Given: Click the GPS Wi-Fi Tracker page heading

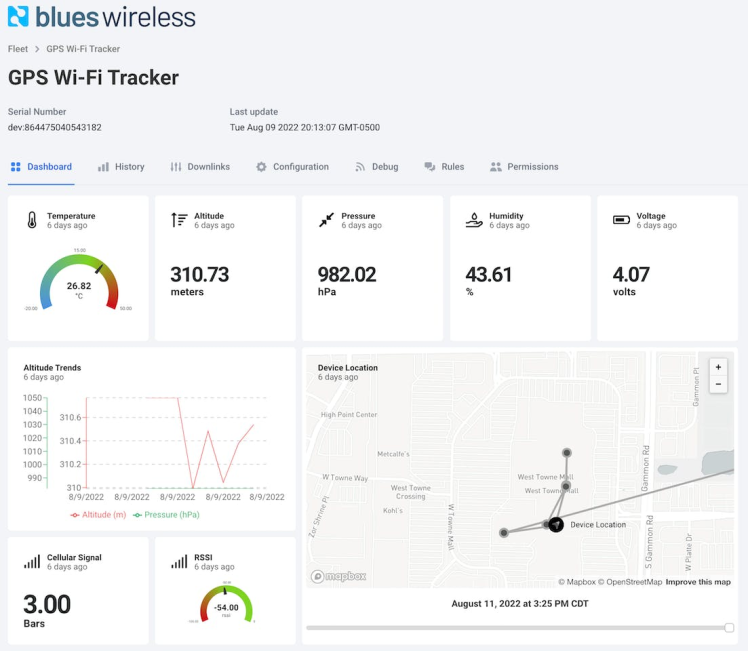Looking at the screenshot, I should [x=94, y=77].
